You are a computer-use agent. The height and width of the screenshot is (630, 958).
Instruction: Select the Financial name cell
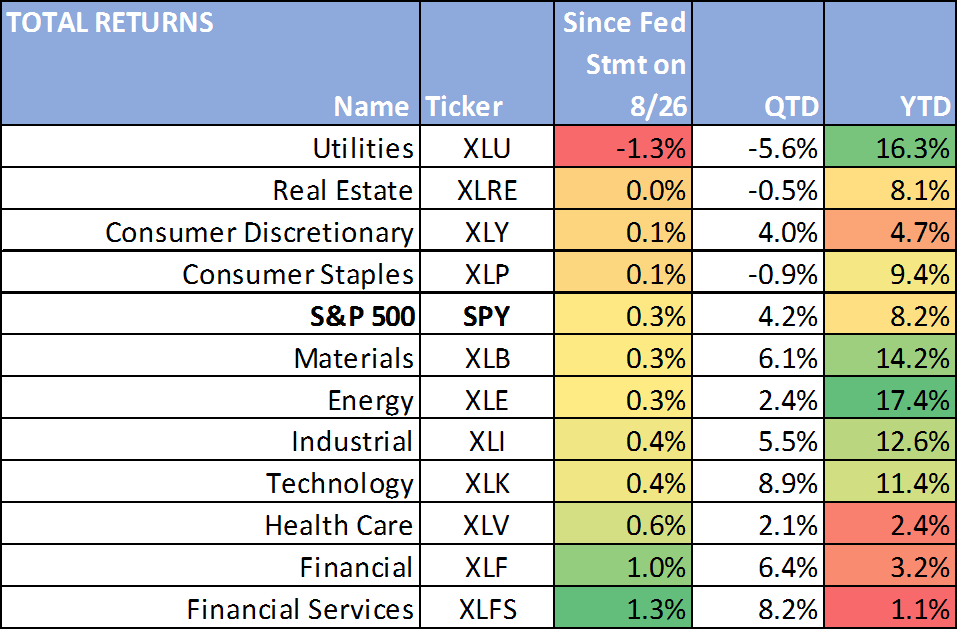211,566
